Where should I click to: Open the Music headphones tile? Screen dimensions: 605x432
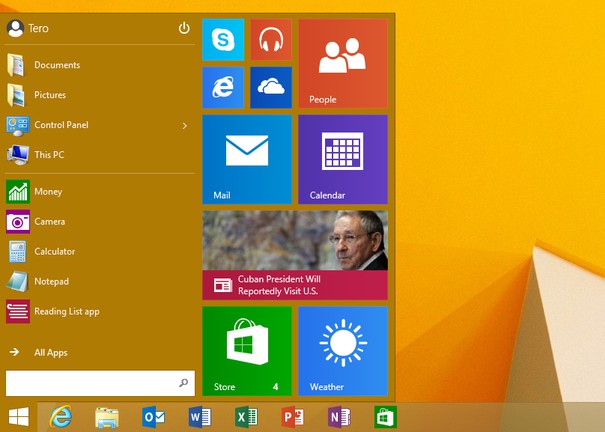271,40
